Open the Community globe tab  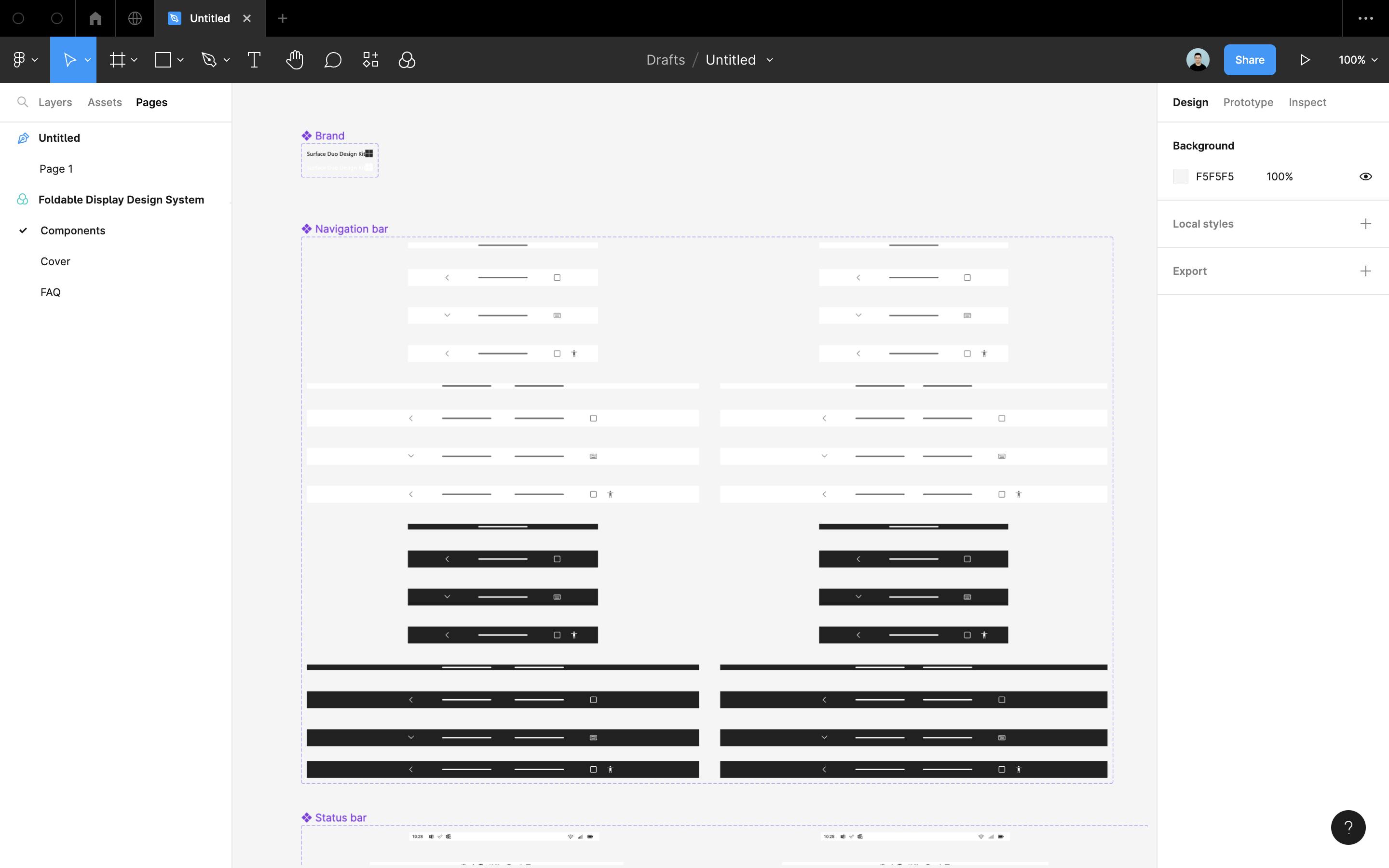click(x=135, y=18)
